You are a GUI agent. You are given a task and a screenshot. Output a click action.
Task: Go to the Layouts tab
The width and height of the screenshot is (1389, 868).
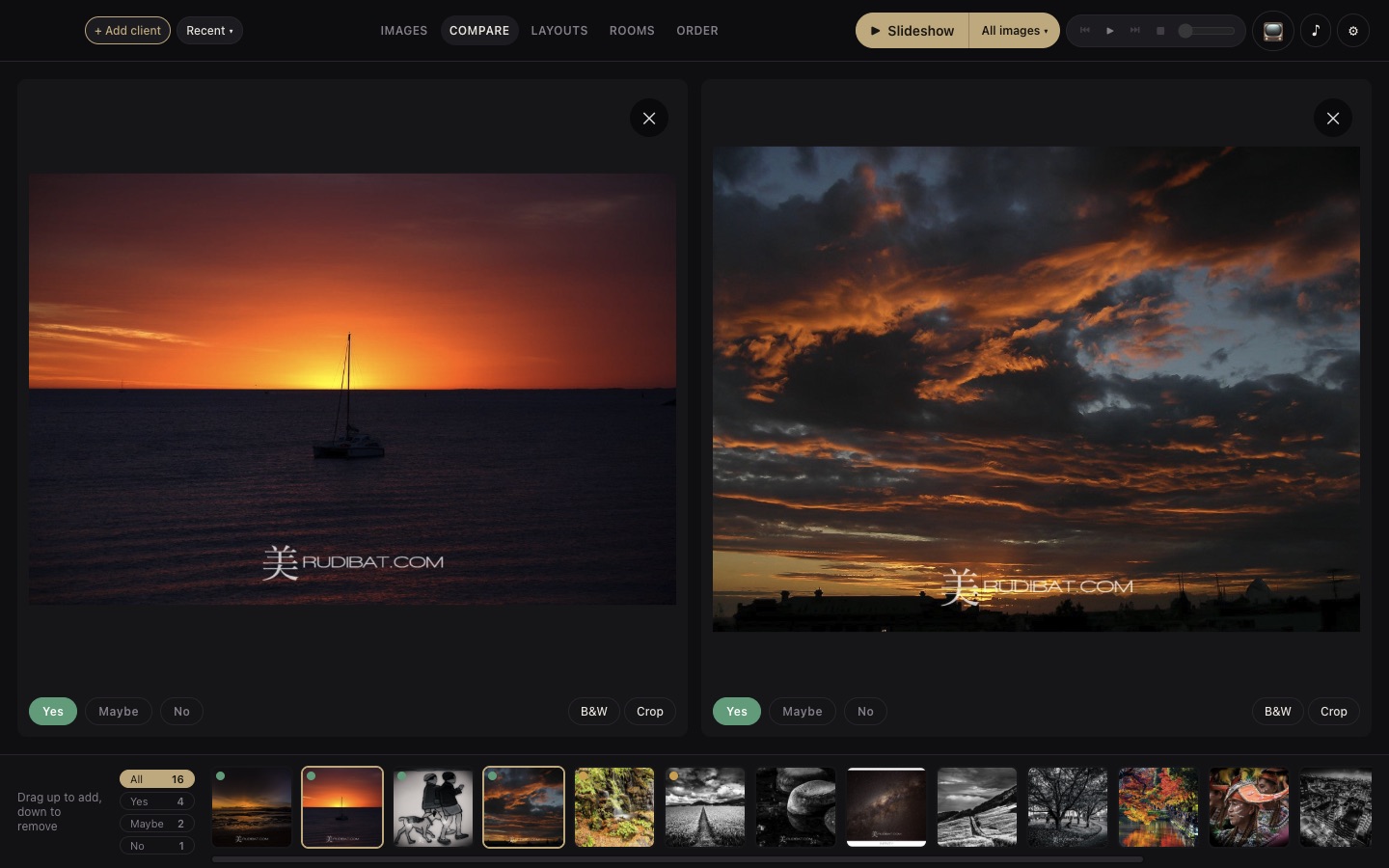(559, 31)
